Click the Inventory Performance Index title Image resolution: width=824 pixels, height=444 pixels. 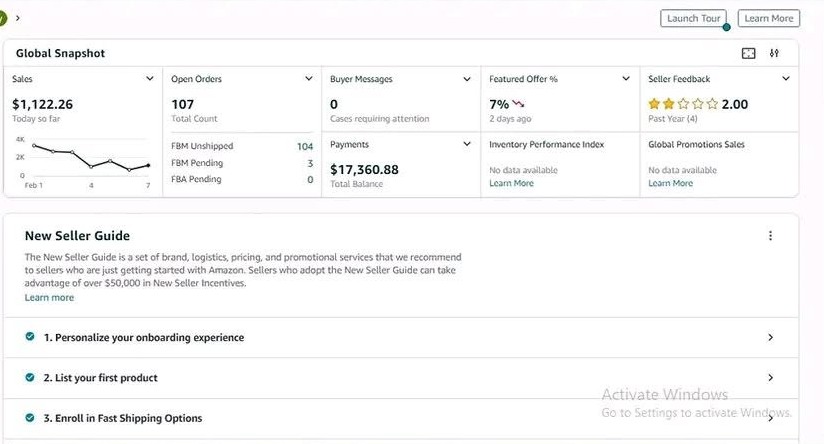pos(547,144)
